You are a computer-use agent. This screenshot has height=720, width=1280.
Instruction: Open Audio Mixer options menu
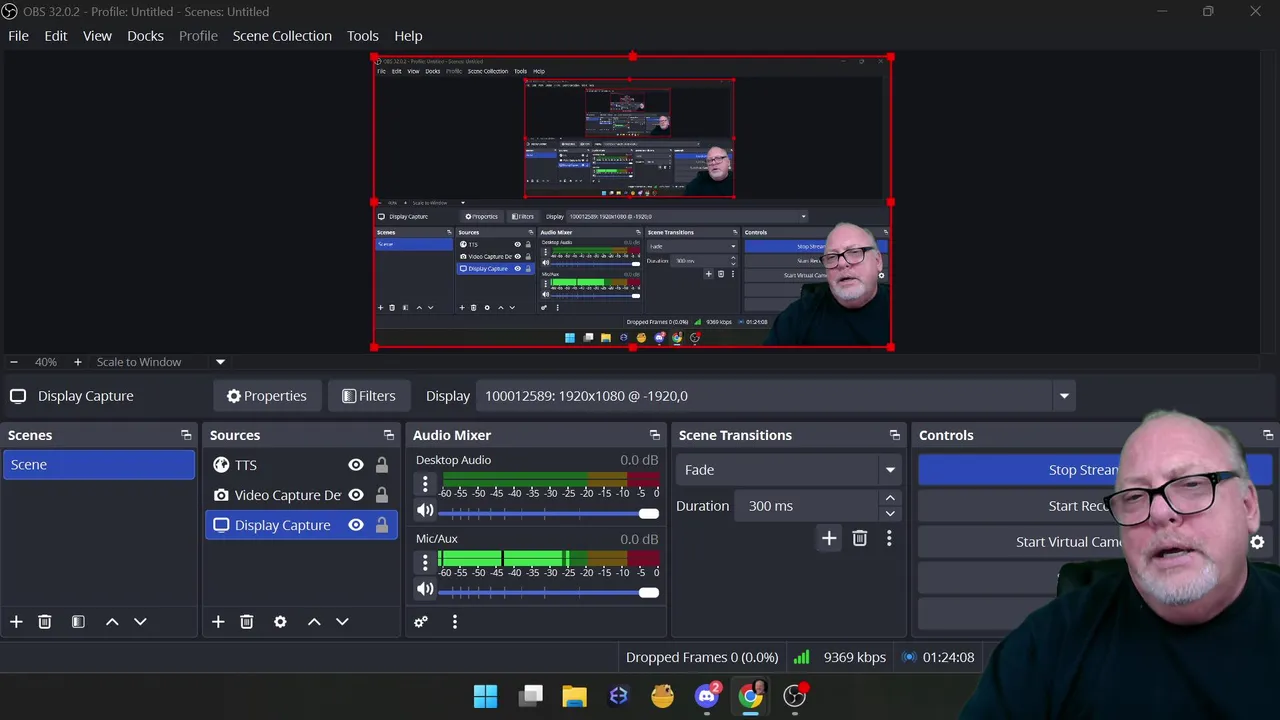click(454, 622)
